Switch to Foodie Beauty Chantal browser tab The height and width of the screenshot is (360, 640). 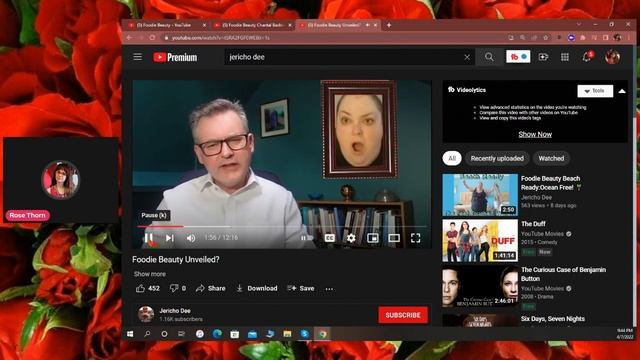[x=253, y=25]
